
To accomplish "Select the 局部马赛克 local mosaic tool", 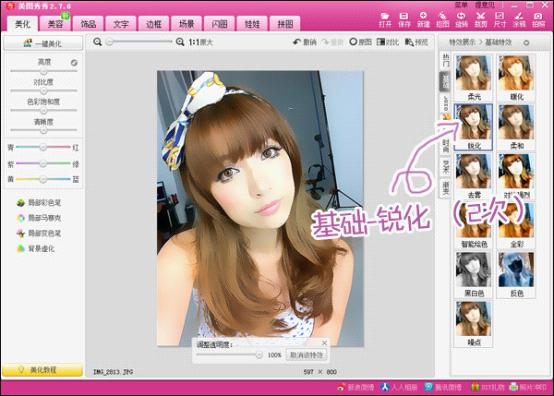I will (39, 218).
